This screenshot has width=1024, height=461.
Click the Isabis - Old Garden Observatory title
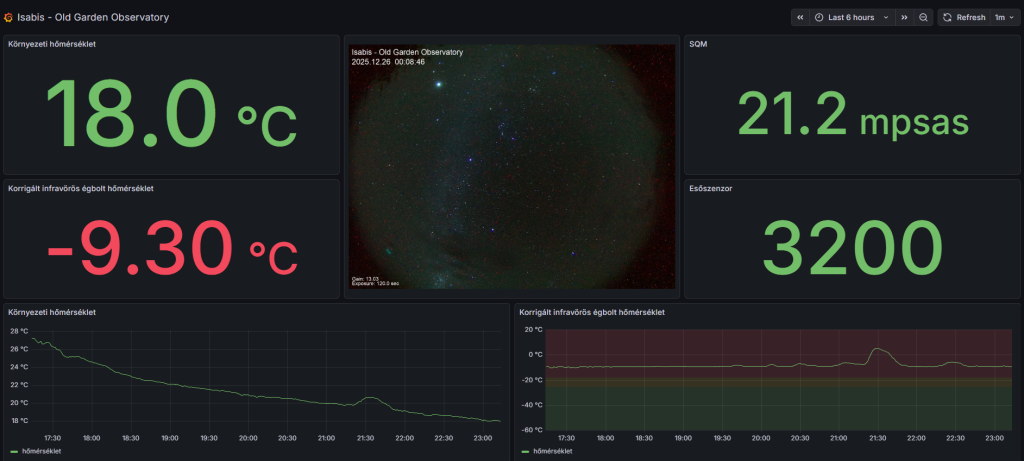93,18
